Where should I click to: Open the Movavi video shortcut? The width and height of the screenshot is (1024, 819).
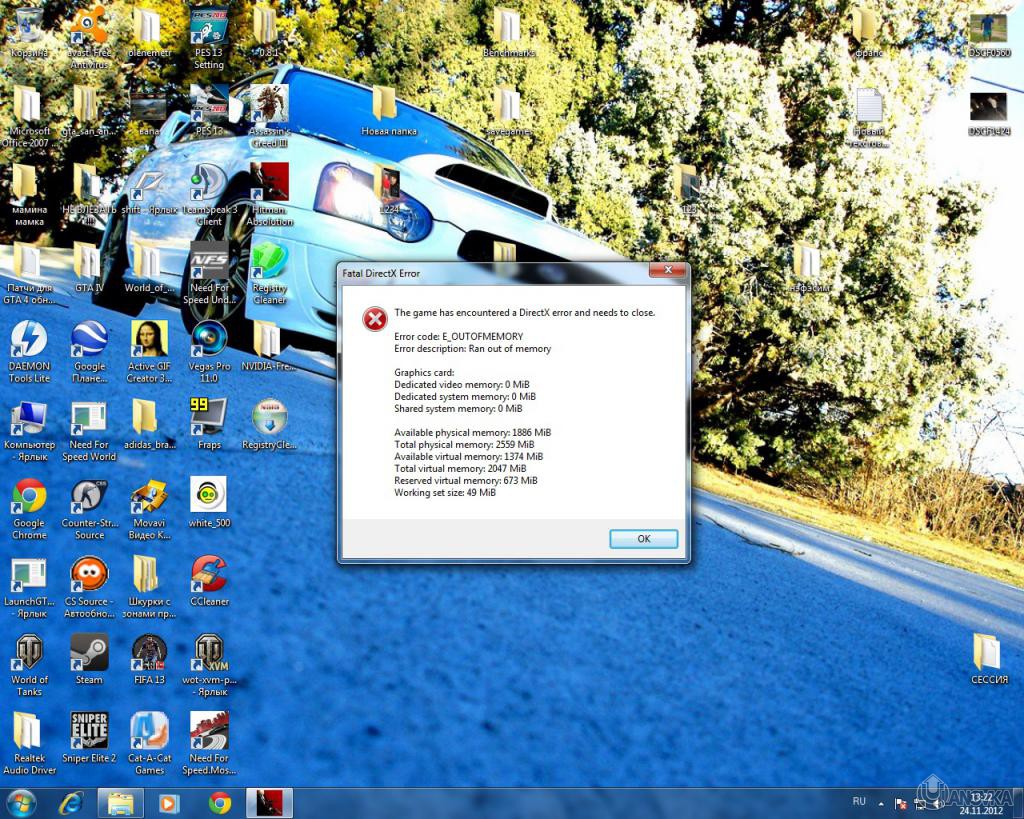(149, 508)
